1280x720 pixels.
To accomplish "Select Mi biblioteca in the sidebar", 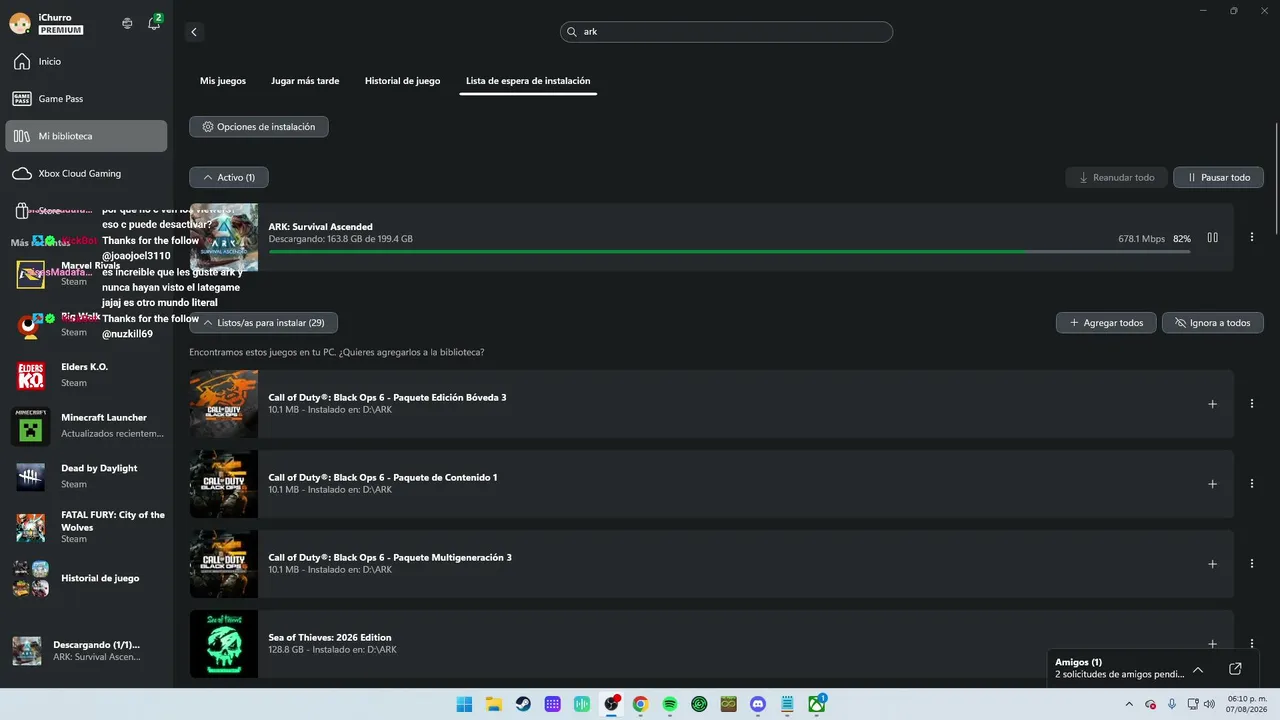I will coord(86,136).
